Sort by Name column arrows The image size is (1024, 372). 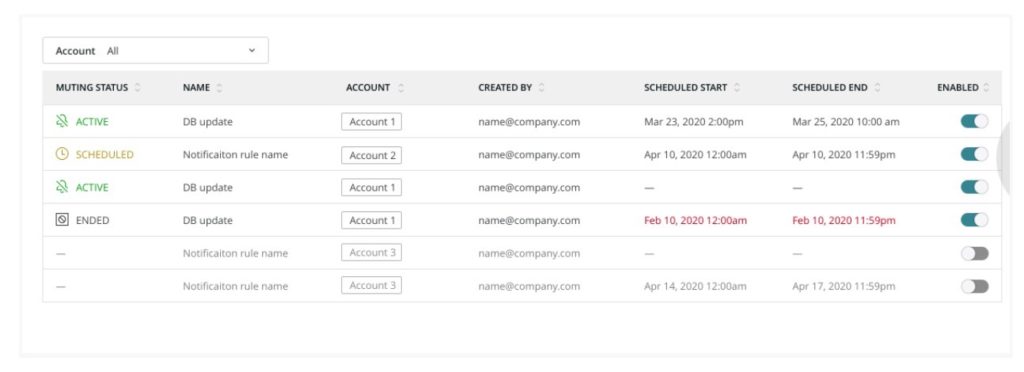(x=219, y=87)
